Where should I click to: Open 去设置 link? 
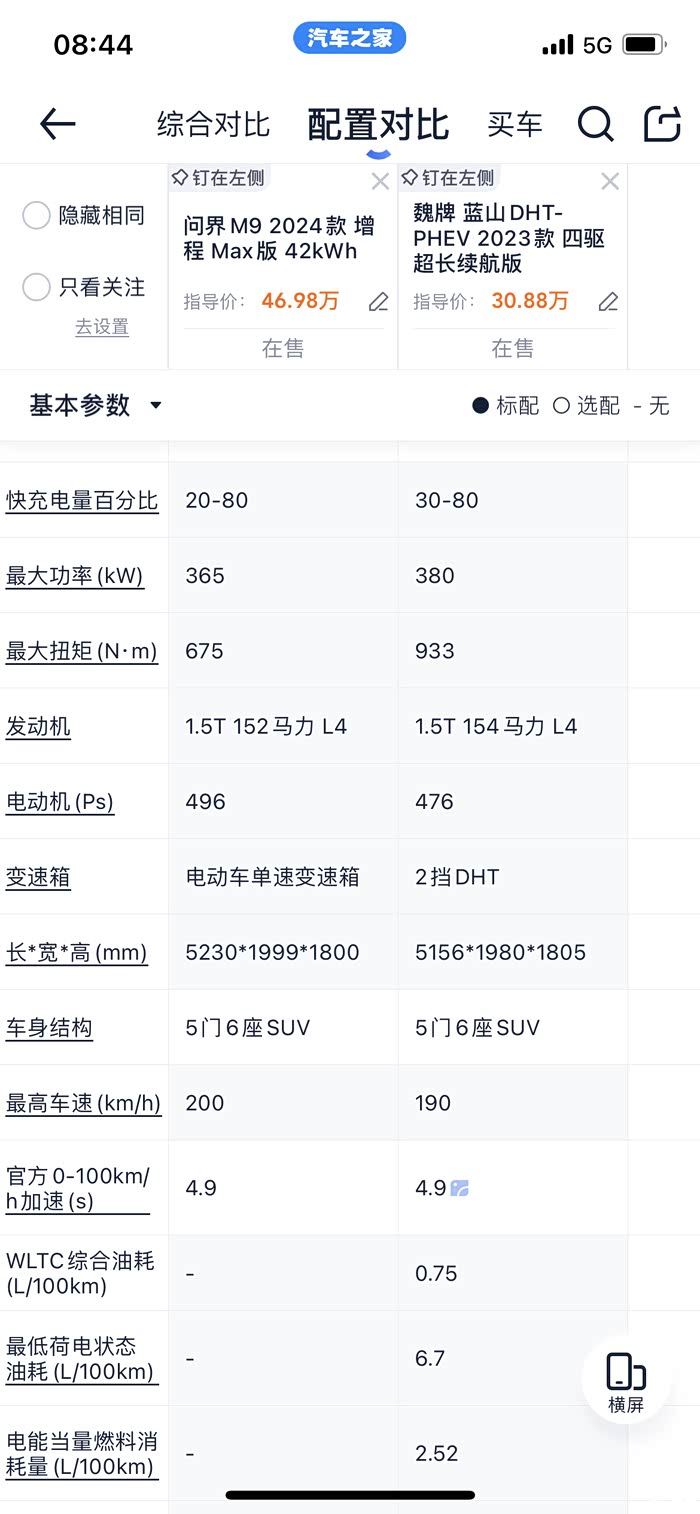(102, 327)
